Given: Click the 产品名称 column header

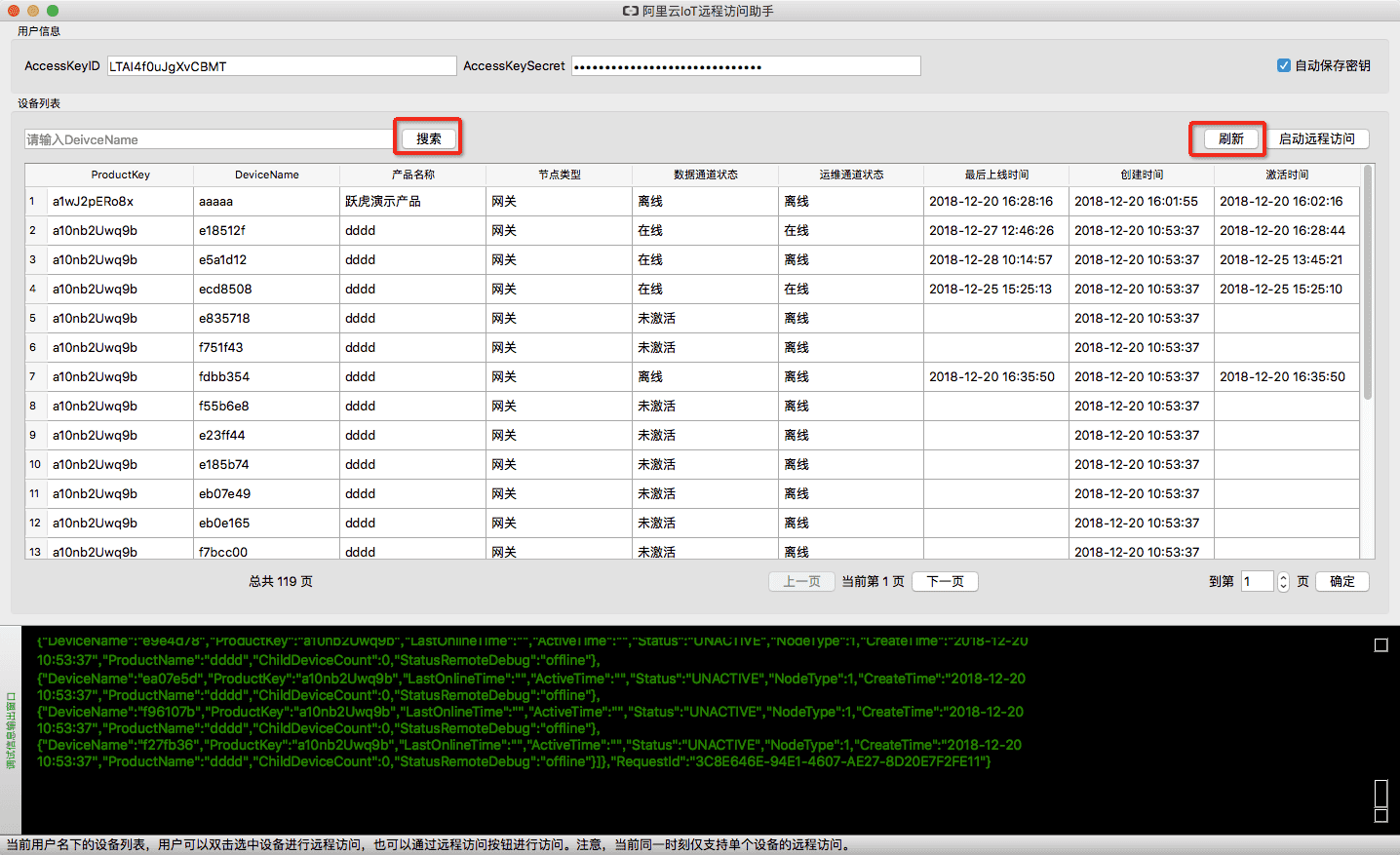Looking at the screenshot, I should pos(413,175).
